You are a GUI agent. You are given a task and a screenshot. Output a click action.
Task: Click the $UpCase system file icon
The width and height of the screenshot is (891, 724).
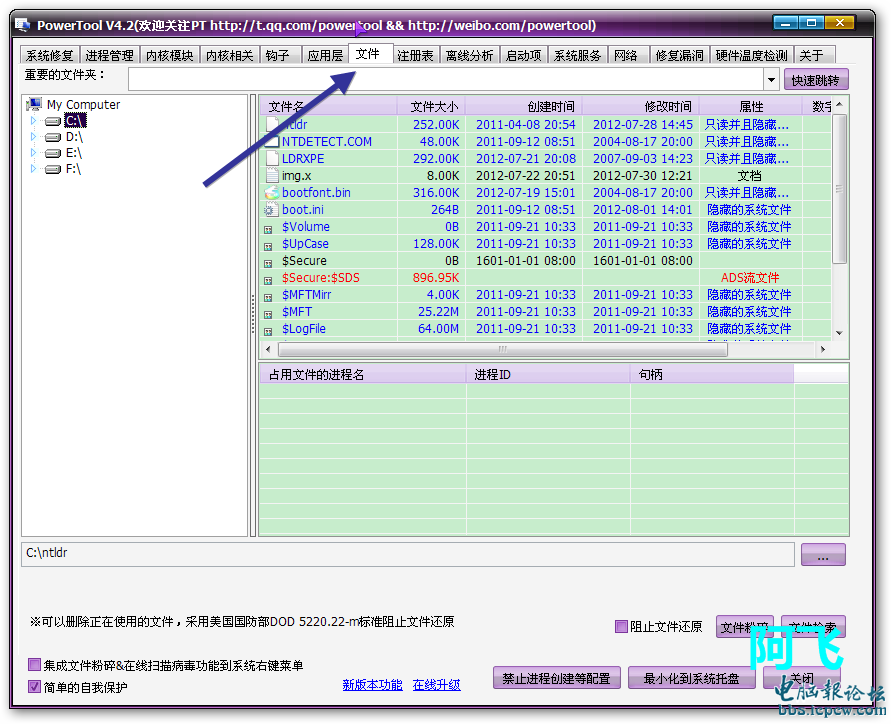(268, 247)
